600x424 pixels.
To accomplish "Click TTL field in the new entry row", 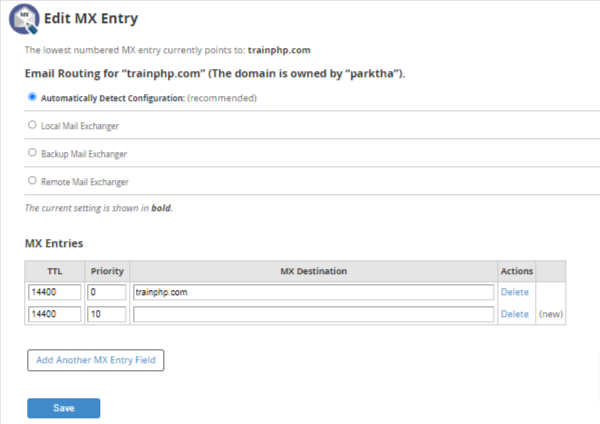I will [x=54, y=314].
